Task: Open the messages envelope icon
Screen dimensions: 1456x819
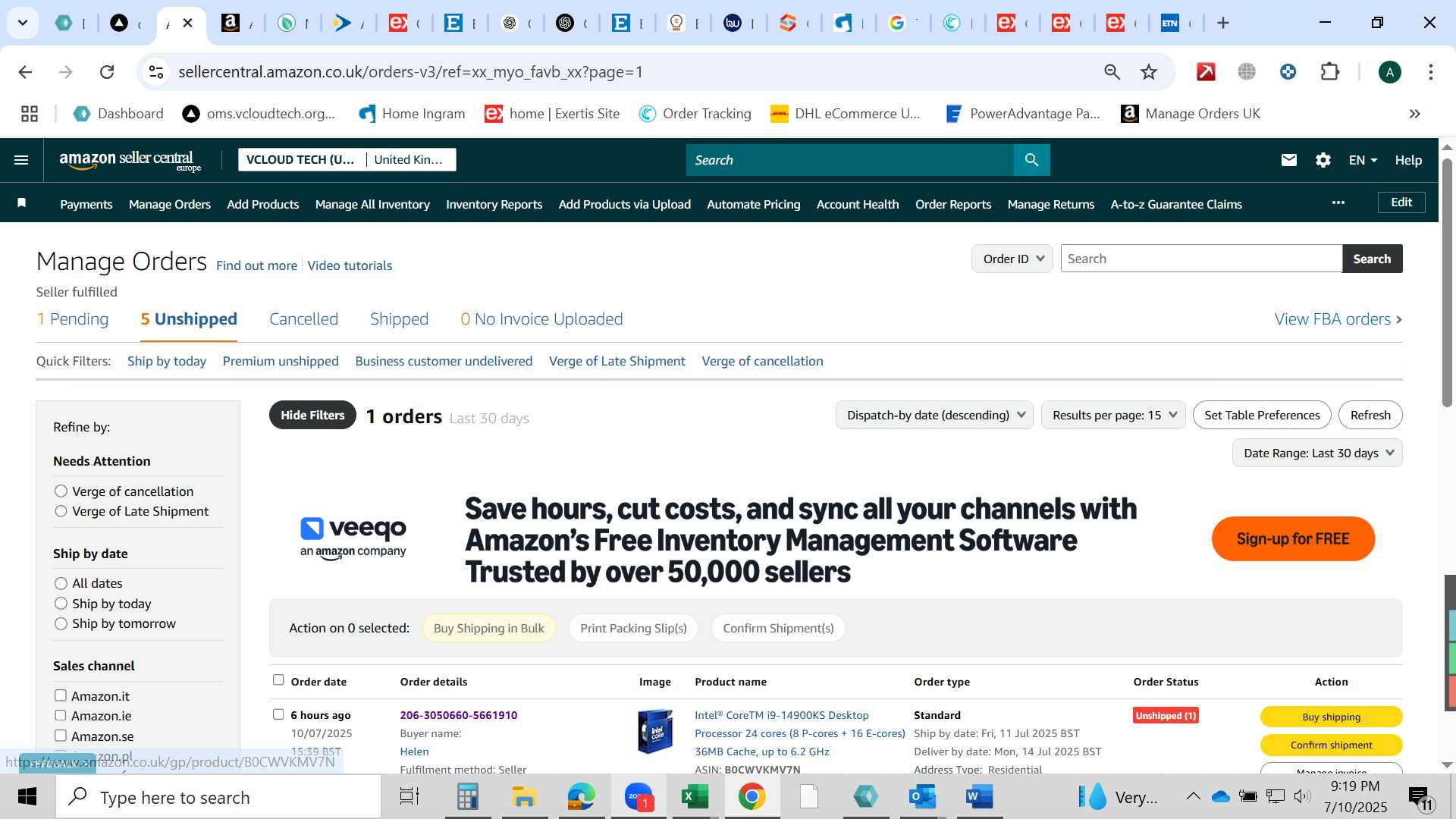Action: [x=1288, y=160]
